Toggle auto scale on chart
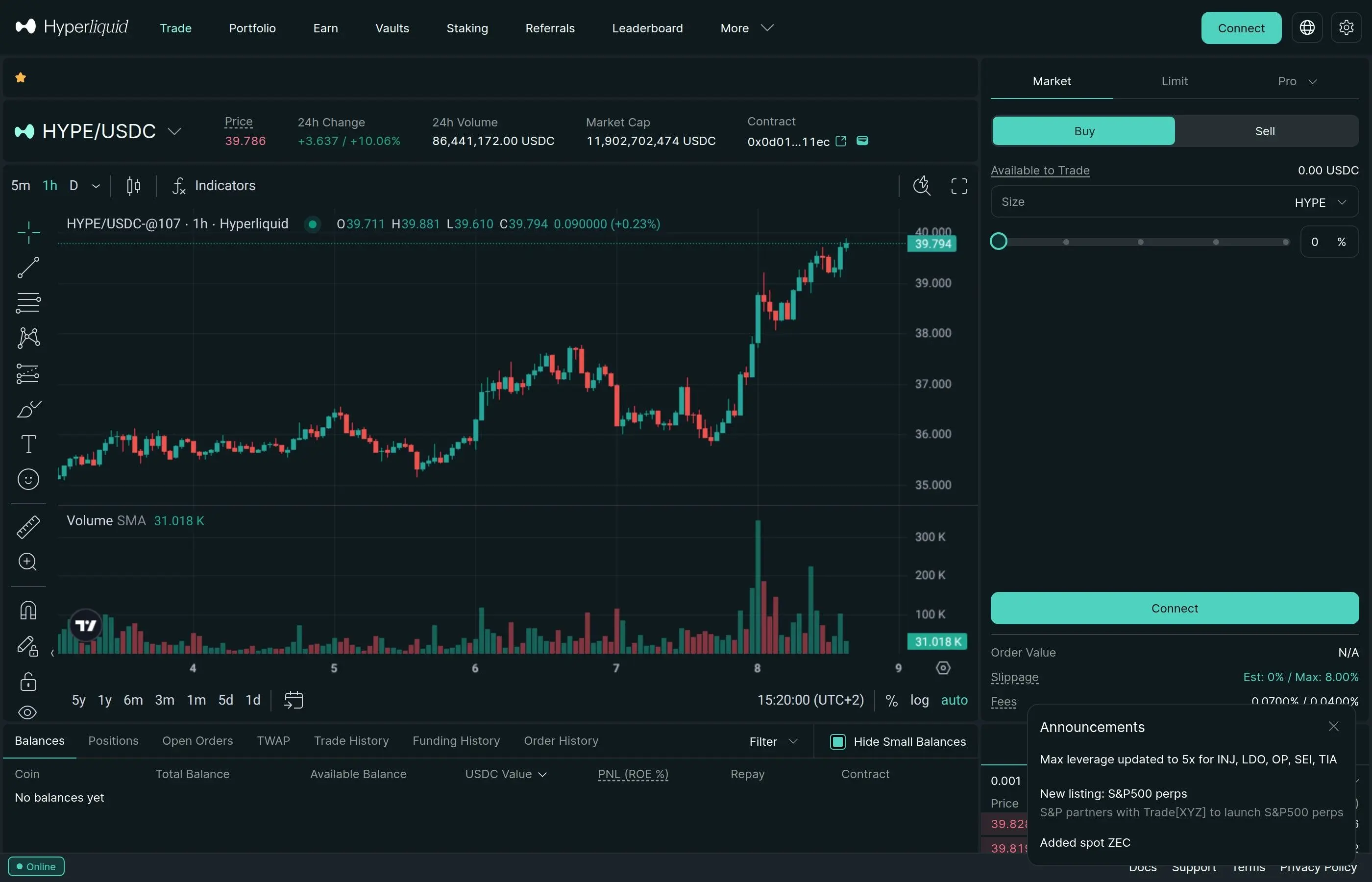 pos(955,700)
